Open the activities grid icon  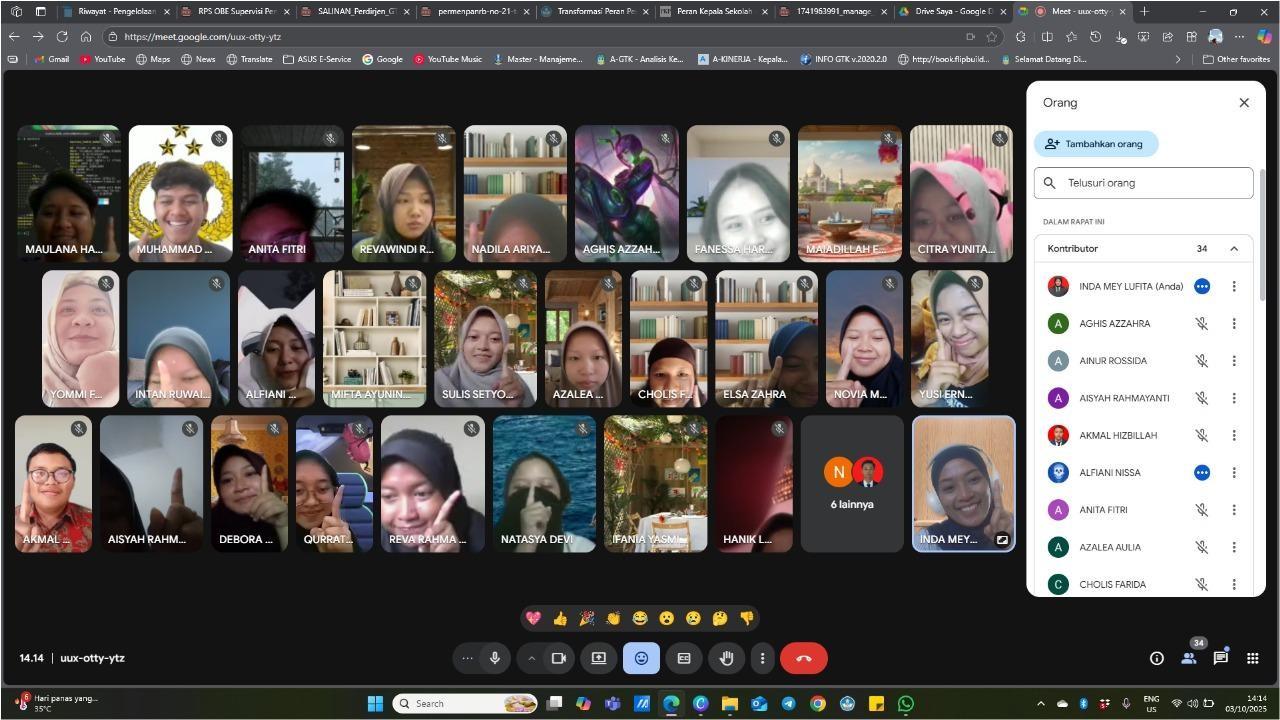point(1252,658)
